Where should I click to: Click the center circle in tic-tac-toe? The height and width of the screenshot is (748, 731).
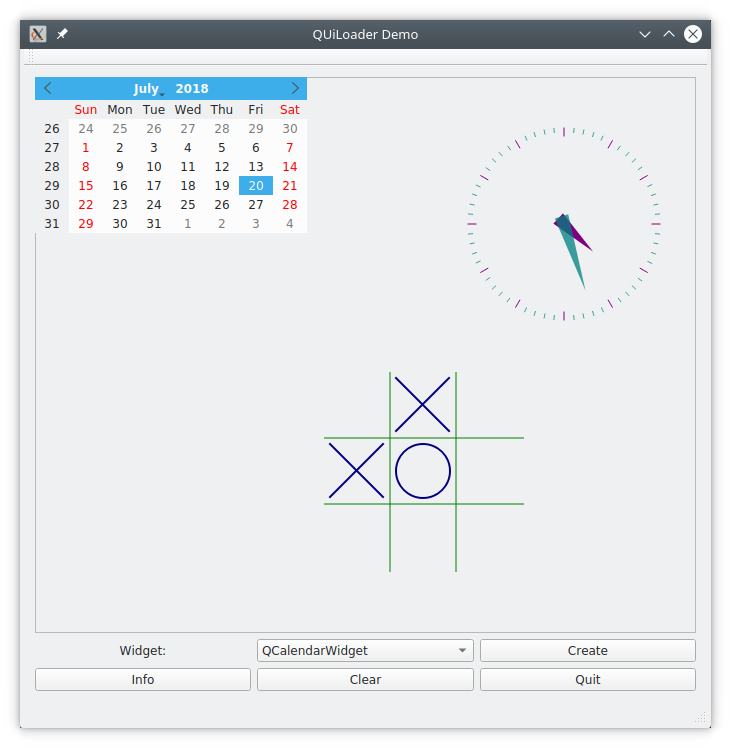click(x=423, y=471)
